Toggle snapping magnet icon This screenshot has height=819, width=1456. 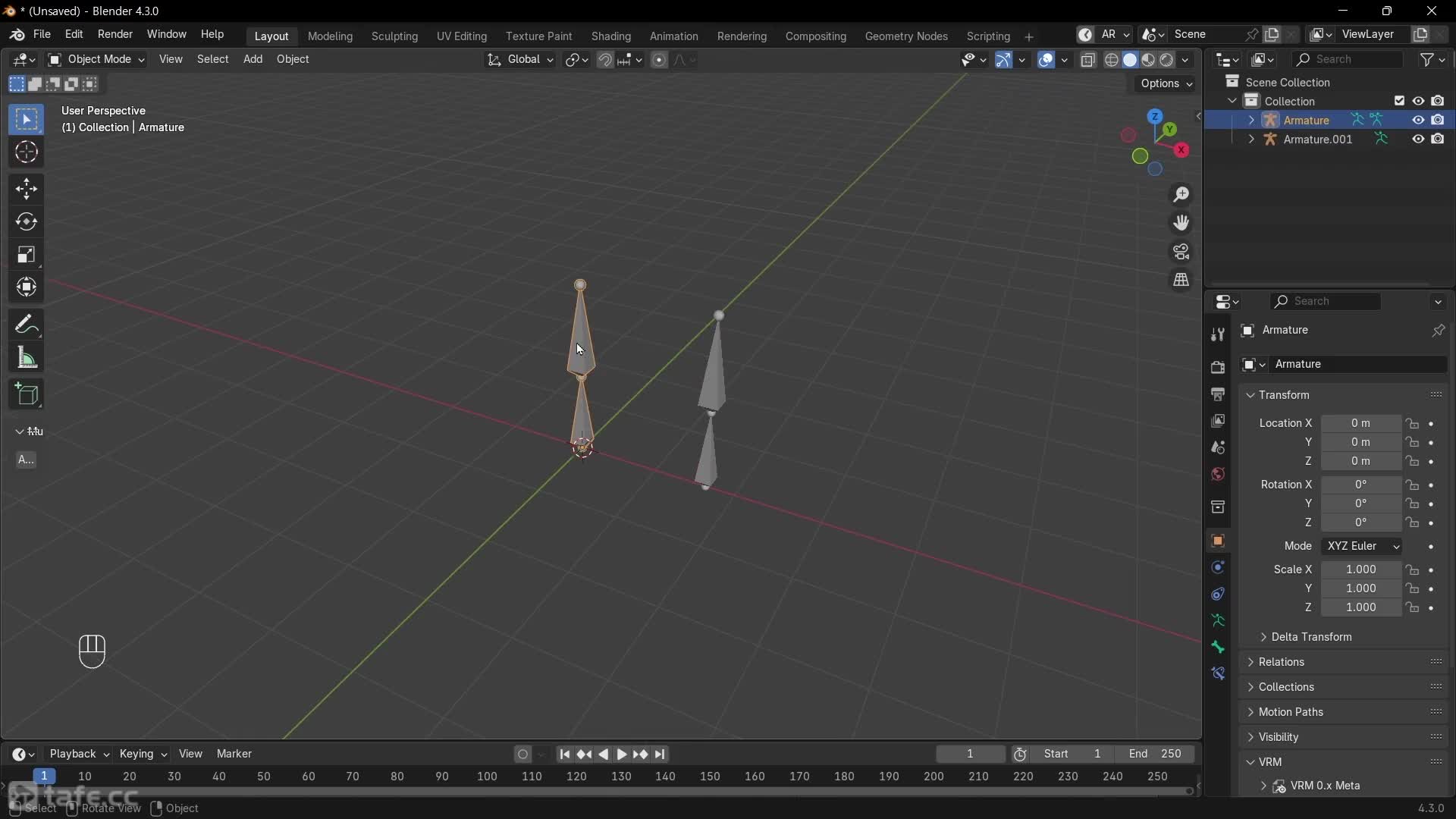(x=604, y=60)
